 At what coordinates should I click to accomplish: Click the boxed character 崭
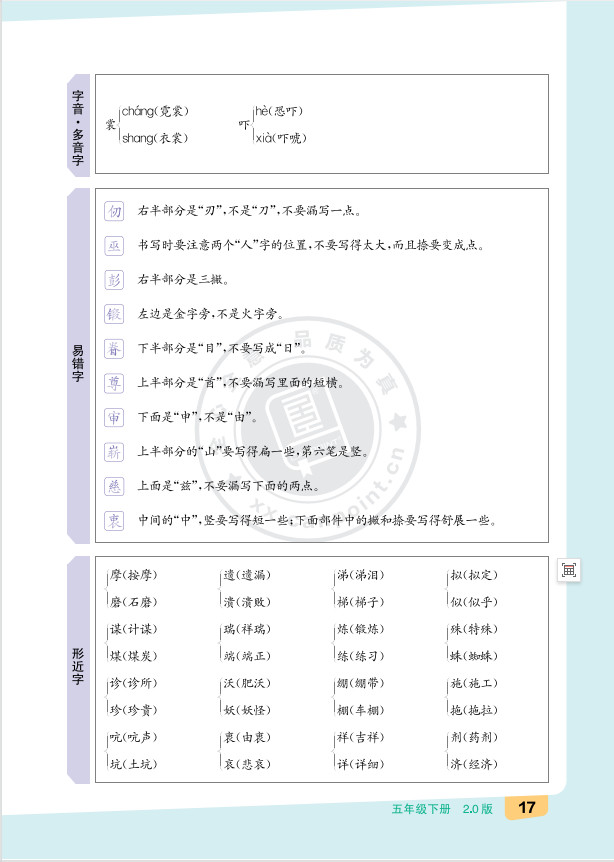coord(115,452)
